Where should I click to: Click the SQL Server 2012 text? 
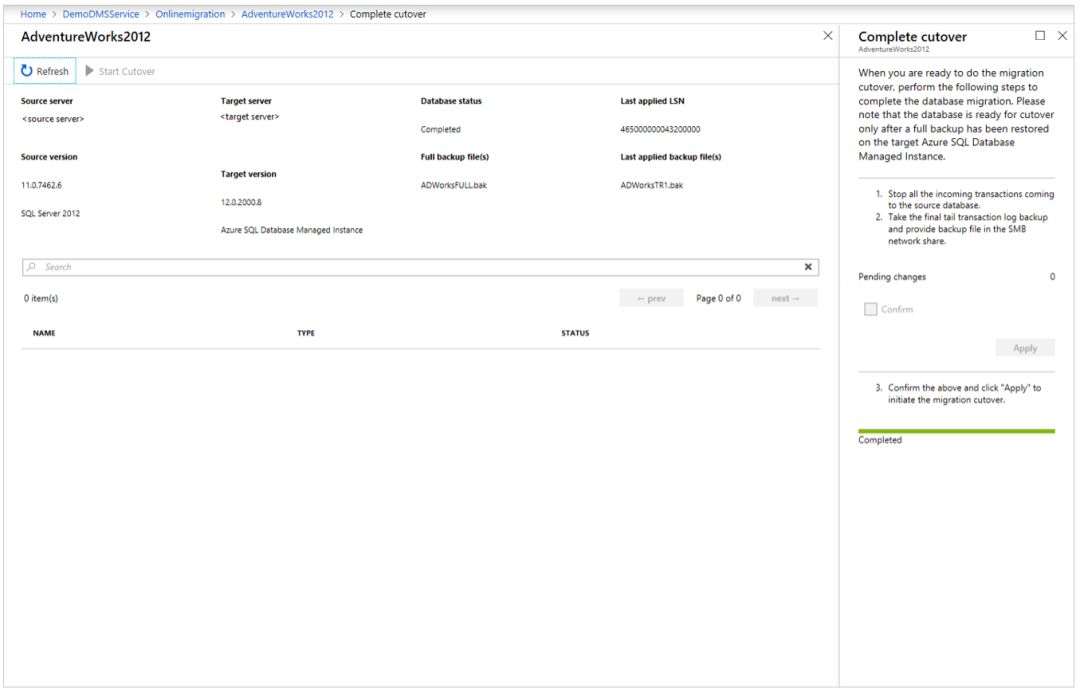pyautogui.click(x=50, y=214)
